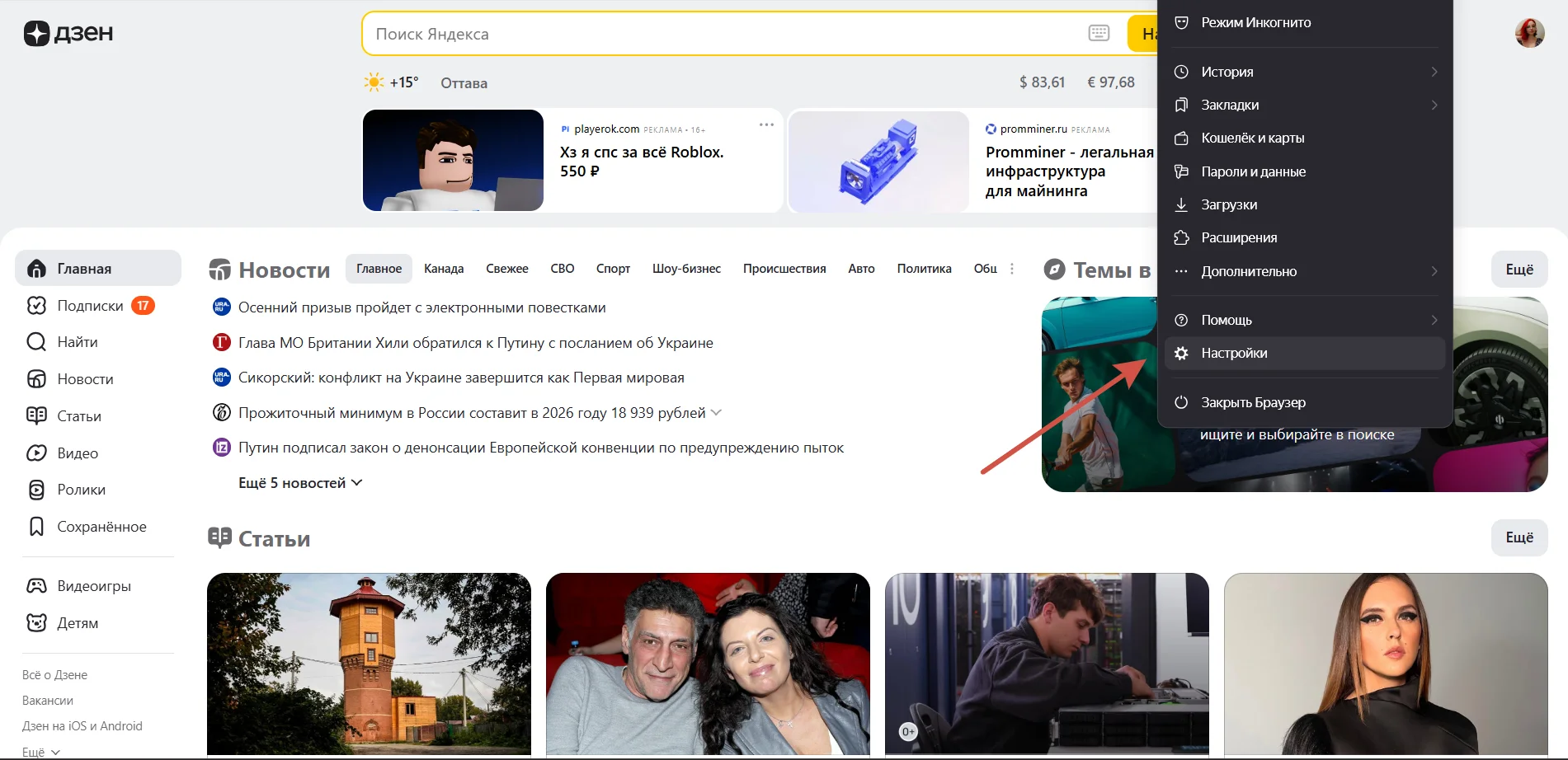
Task: Expand the Закладки submenu arrow
Action: [x=1434, y=105]
